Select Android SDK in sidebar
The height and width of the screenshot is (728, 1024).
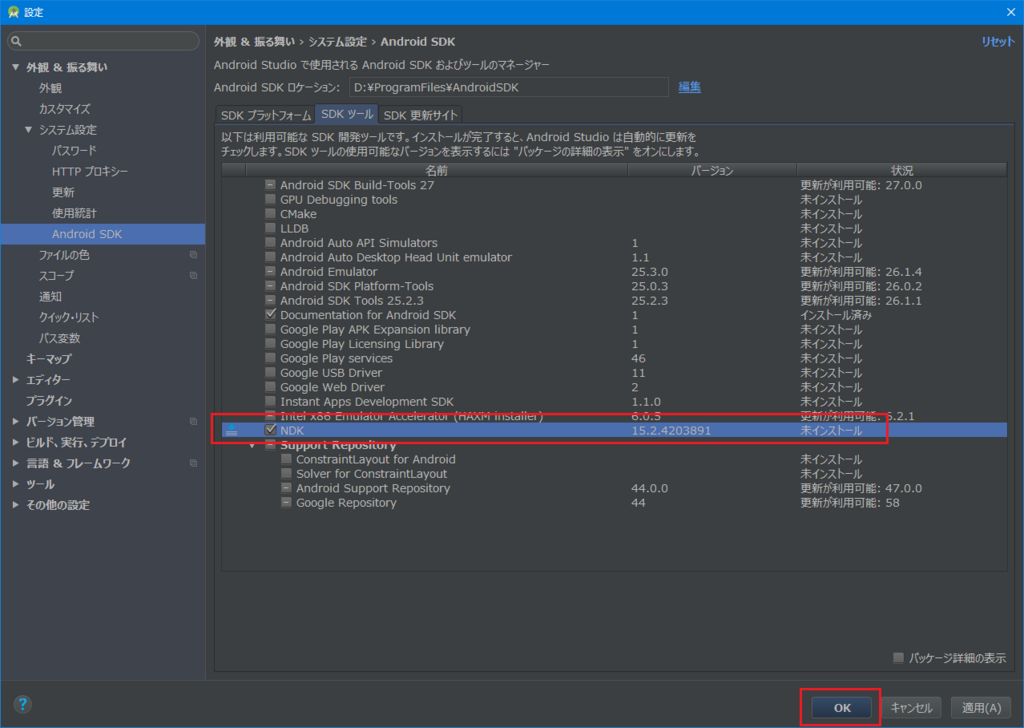103,234
